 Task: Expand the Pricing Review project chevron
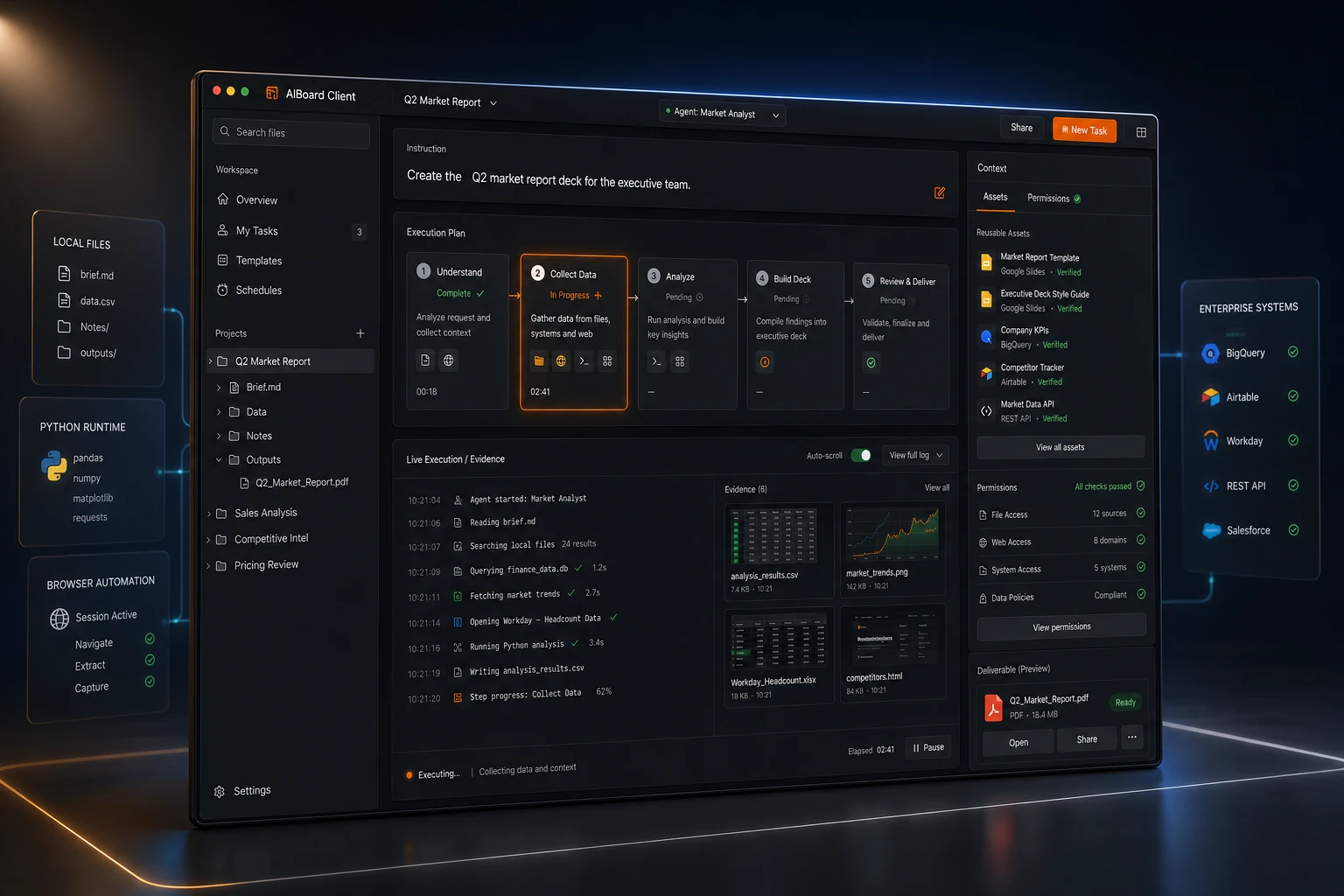point(208,566)
